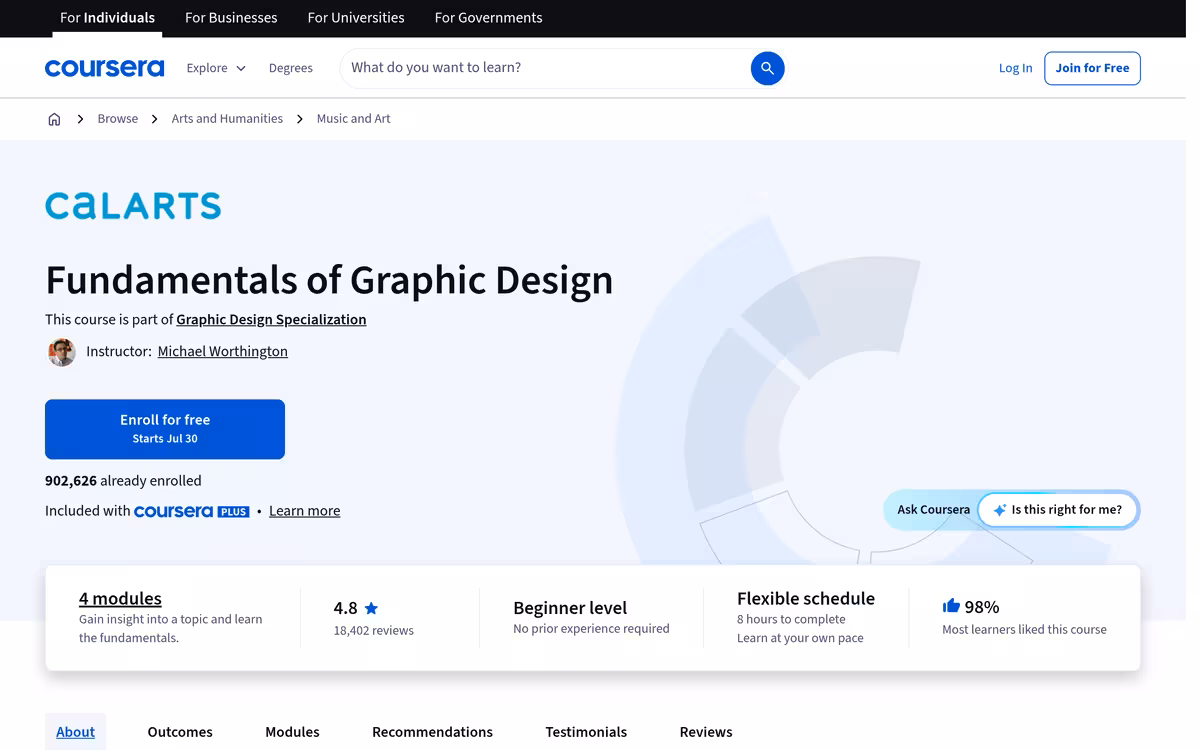Switch to the Testimonials tab
Screen dimensions: 1200x750
coord(586,732)
